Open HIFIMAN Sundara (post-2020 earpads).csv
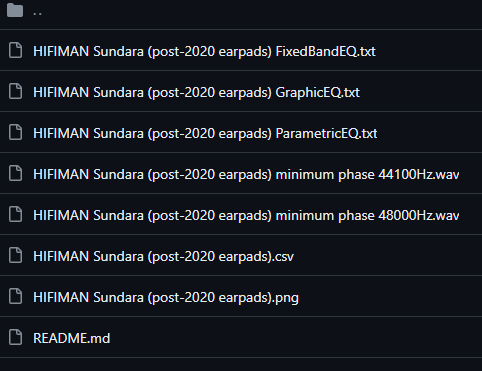This screenshot has width=482, height=371. click(x=163, y=256)
